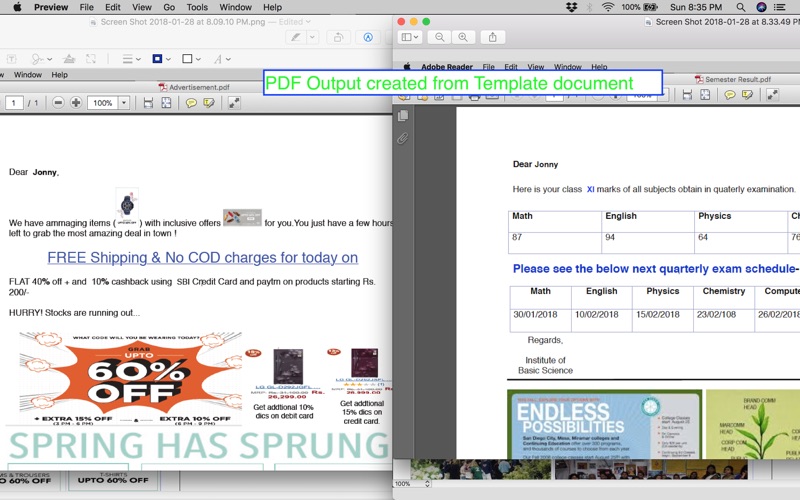Screen dimensions: 800x500
Task: Select fit-width scrolling icon in Semester Result toolbar
Action: [687, 95]
